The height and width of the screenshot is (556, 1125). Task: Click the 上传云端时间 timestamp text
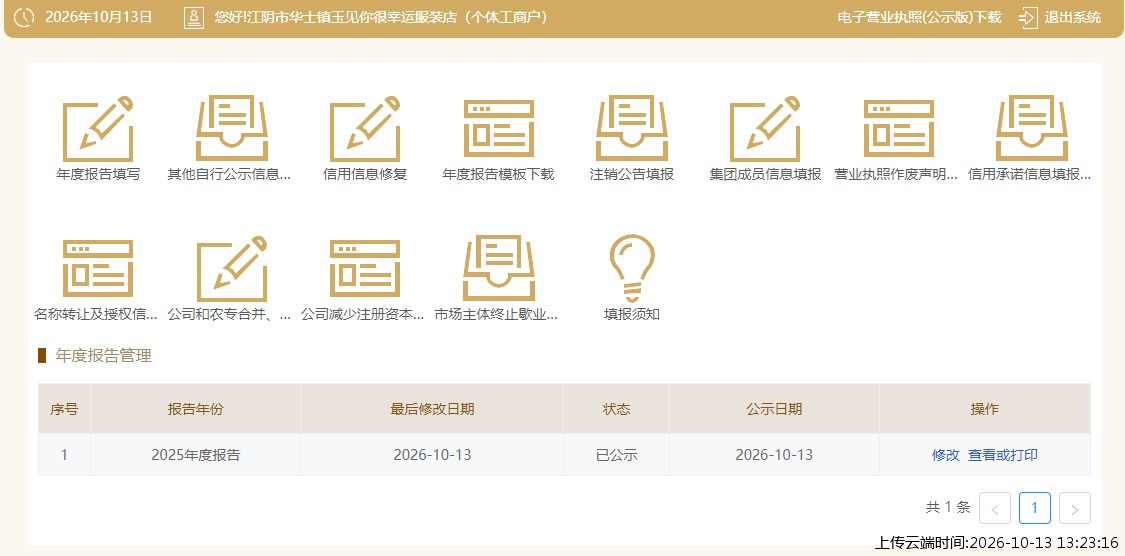point(996,542)
